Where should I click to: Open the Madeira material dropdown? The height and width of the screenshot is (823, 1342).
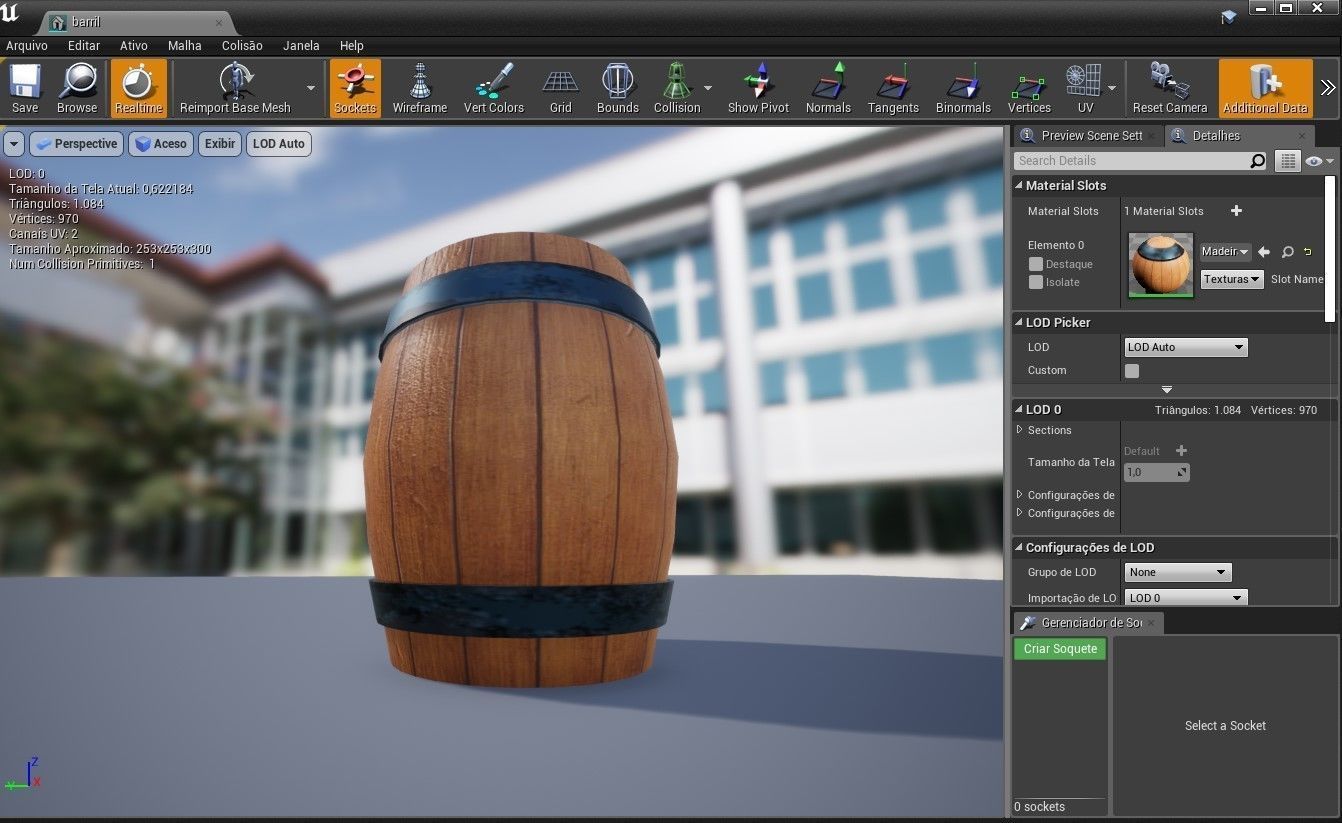(1226, 252)
